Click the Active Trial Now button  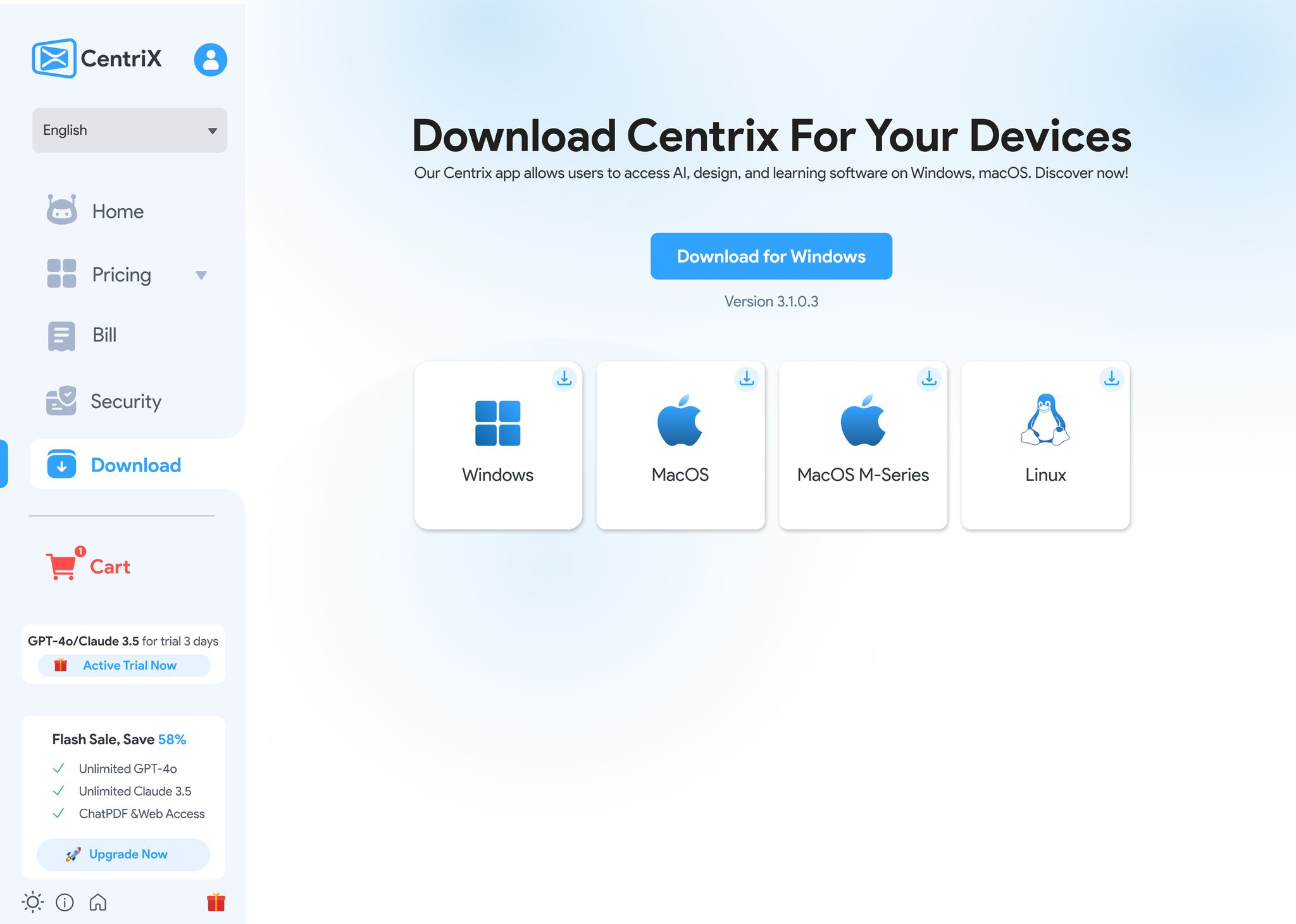pos(124,665)
